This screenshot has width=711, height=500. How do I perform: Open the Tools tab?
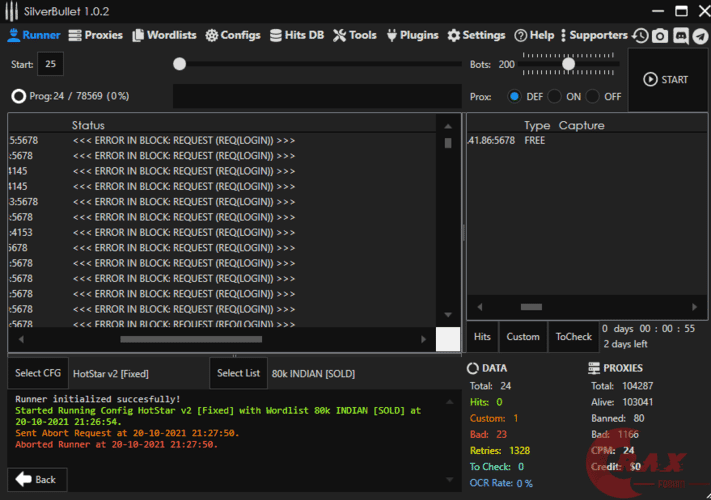(355, 35)
